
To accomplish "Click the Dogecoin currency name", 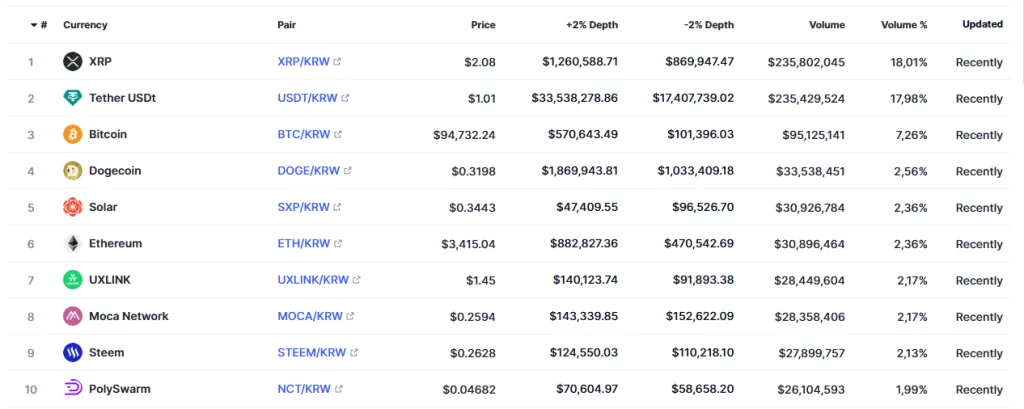I will 115,171.
